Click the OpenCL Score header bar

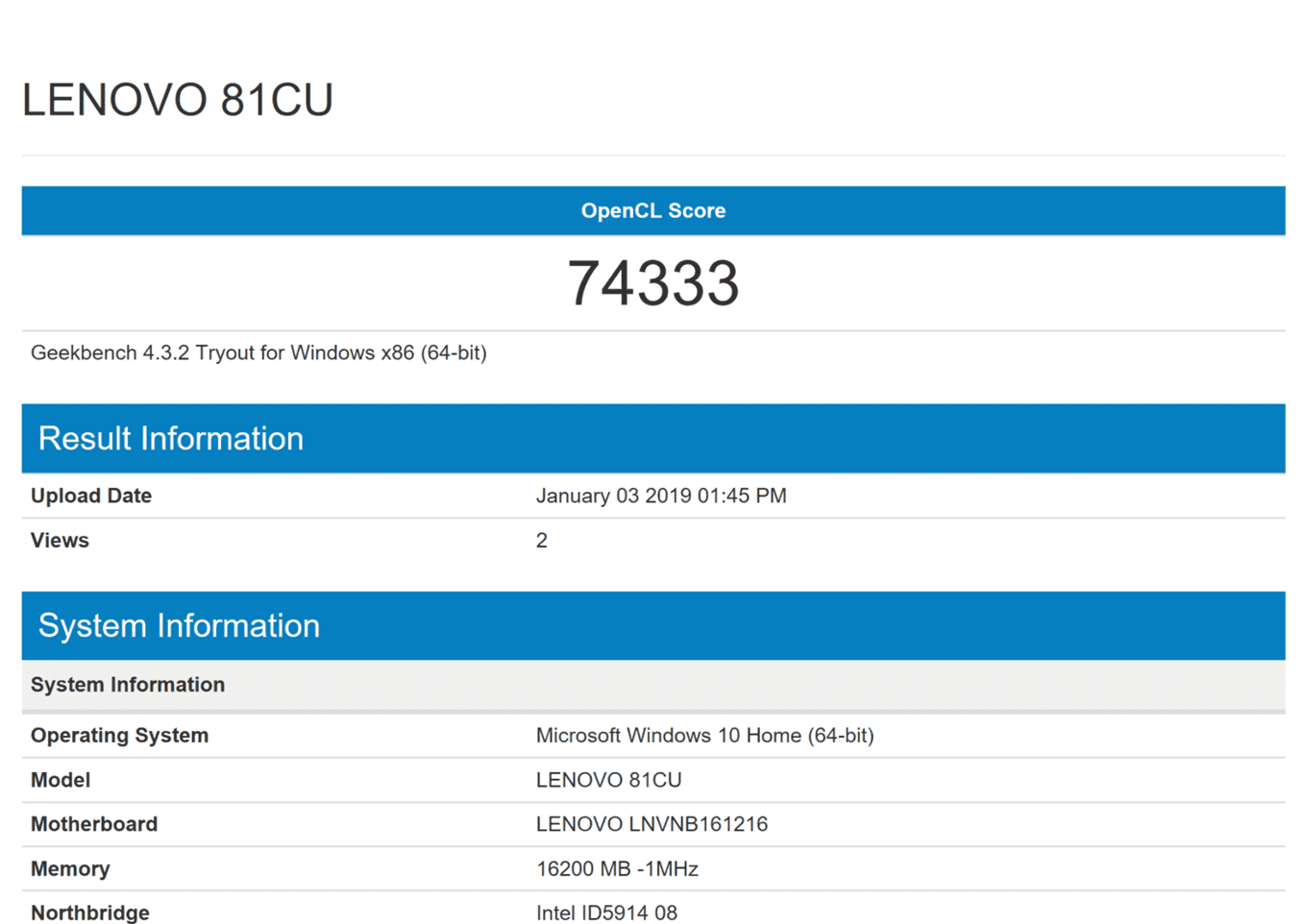click(653, 210)
